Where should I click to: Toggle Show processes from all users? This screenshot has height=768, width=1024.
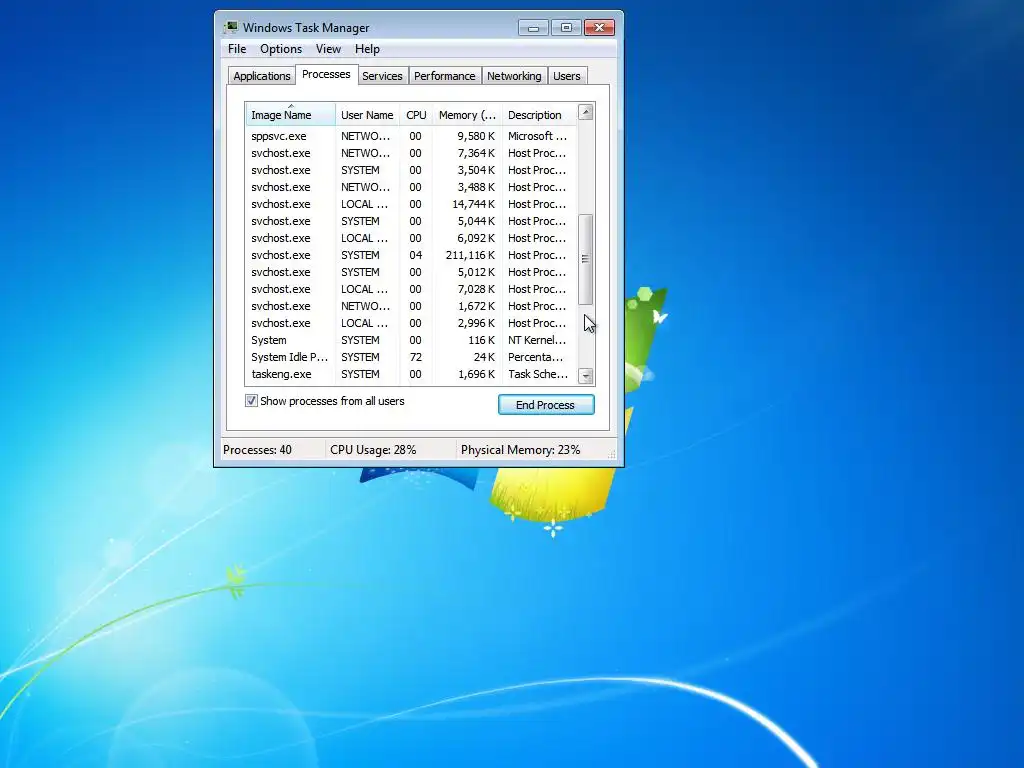(251, 401)
